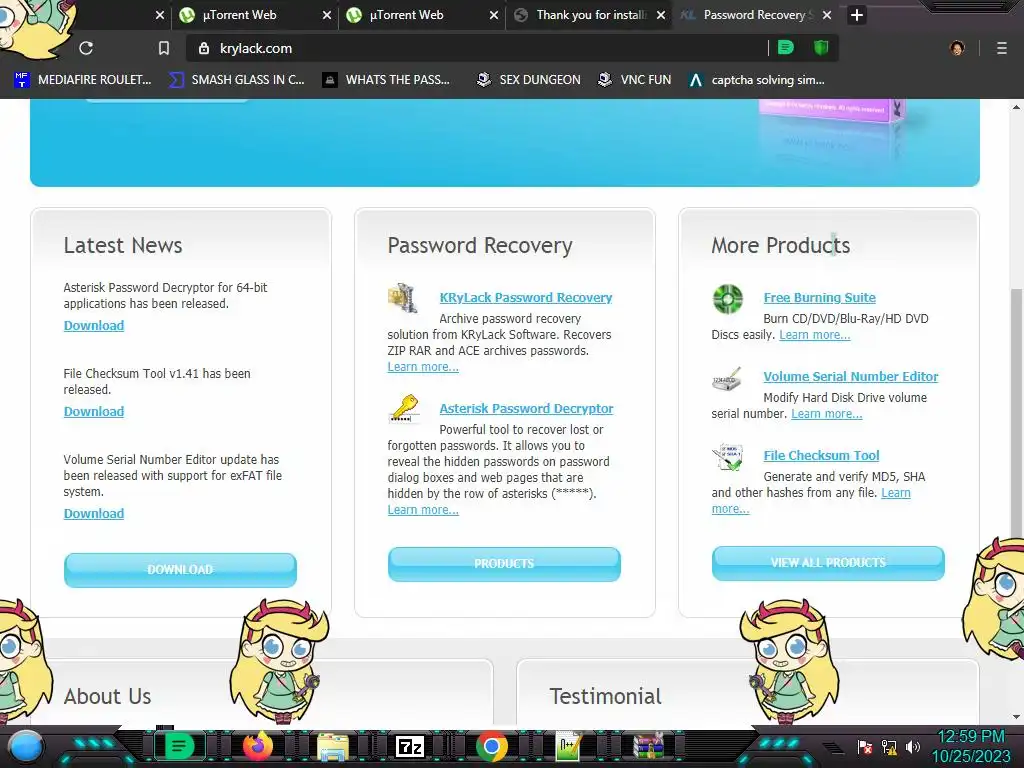Open KRyLack Password Recovery link
The height and width of the screenshot is (768, 1024).
(x=526, y=298)
